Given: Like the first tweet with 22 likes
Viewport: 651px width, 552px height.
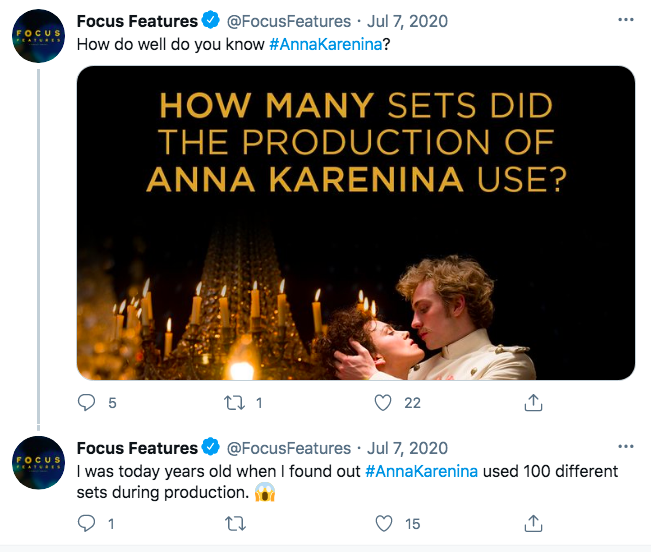Looking at the screenshot, I should pyautogui.click(x=382, y=402).
